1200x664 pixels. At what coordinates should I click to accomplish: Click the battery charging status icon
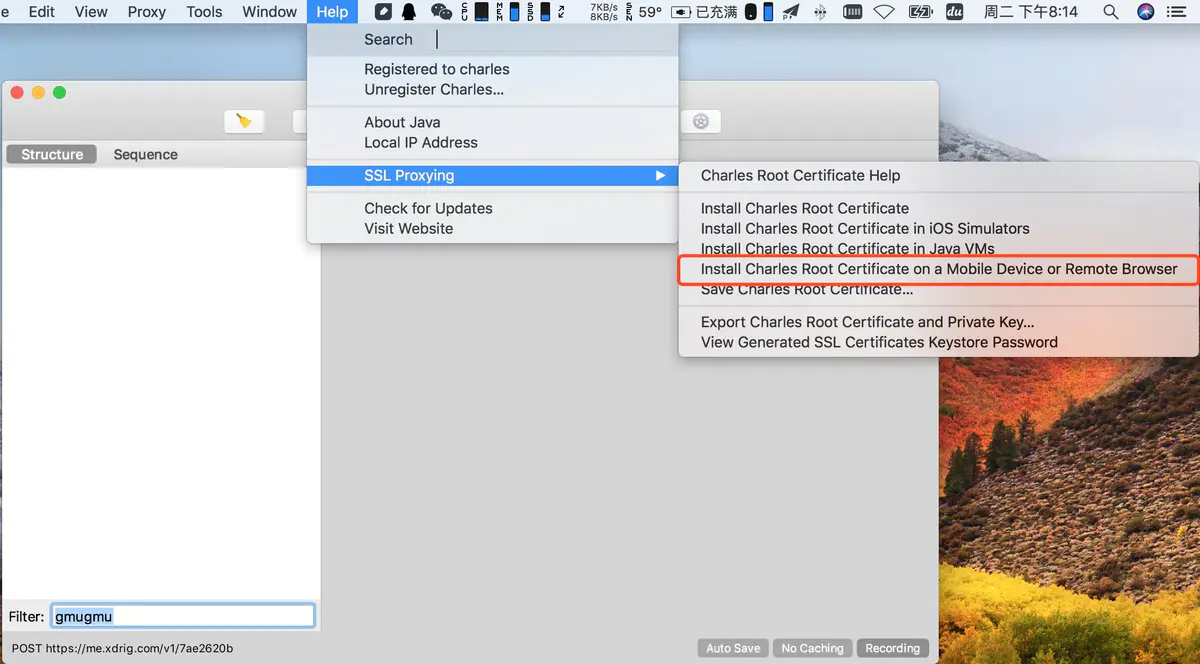[920, 12]
